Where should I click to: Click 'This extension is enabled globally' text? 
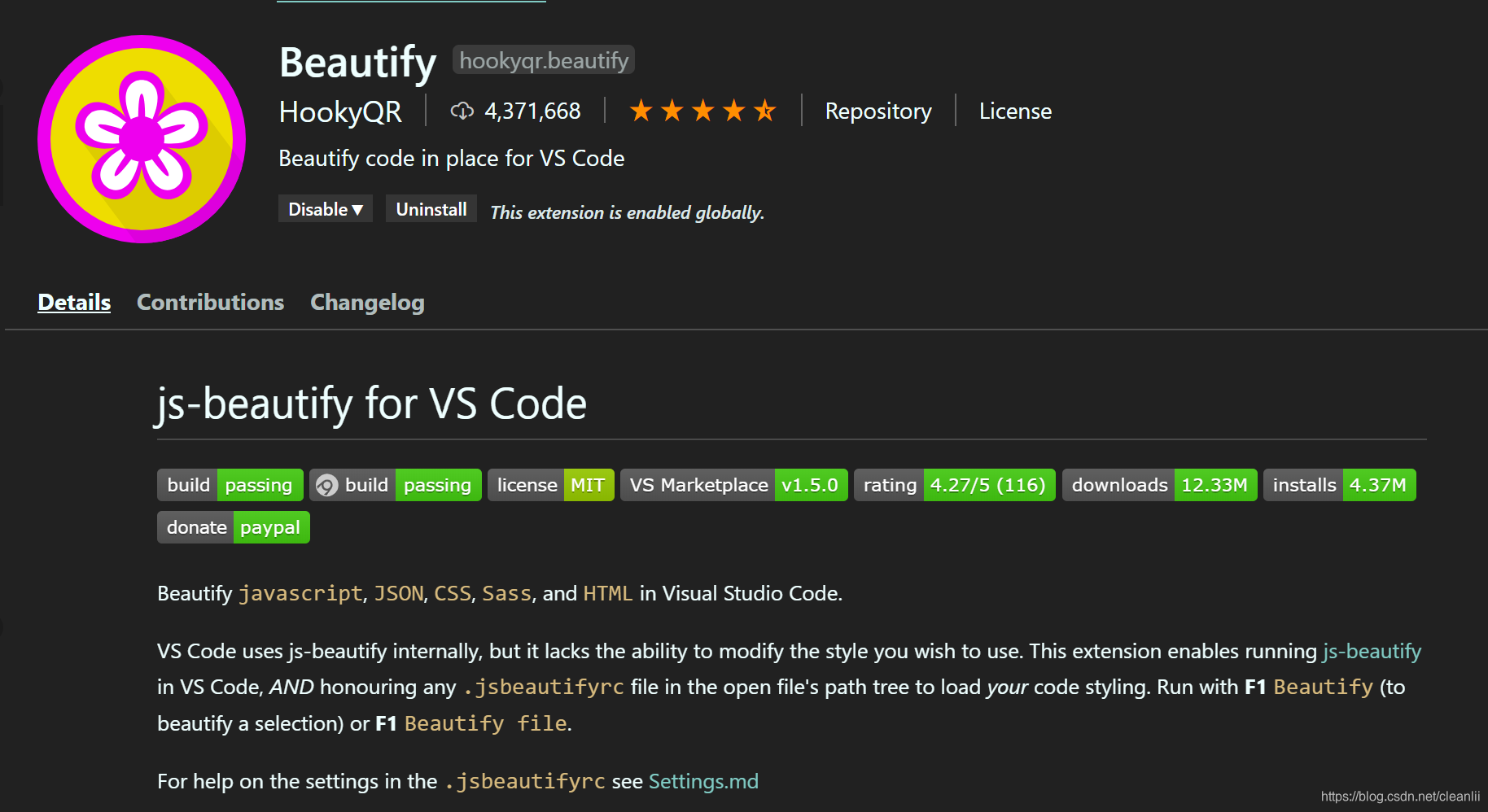click(627, 212)
